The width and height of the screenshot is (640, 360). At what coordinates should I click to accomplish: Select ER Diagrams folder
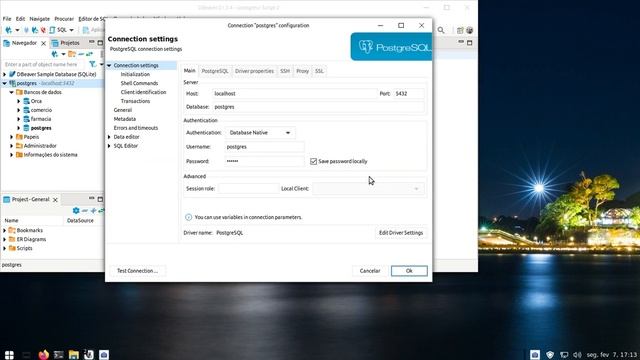[31, 239]
